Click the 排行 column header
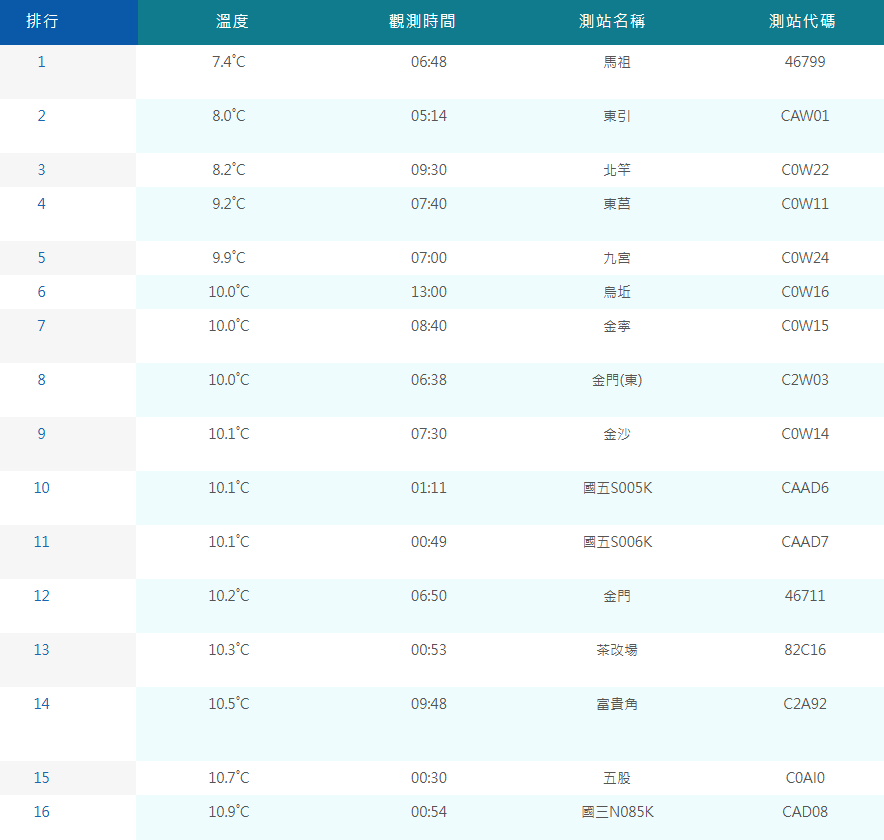Image resolution: width=884 pixels, height=840 pixels. click(42, 21)
